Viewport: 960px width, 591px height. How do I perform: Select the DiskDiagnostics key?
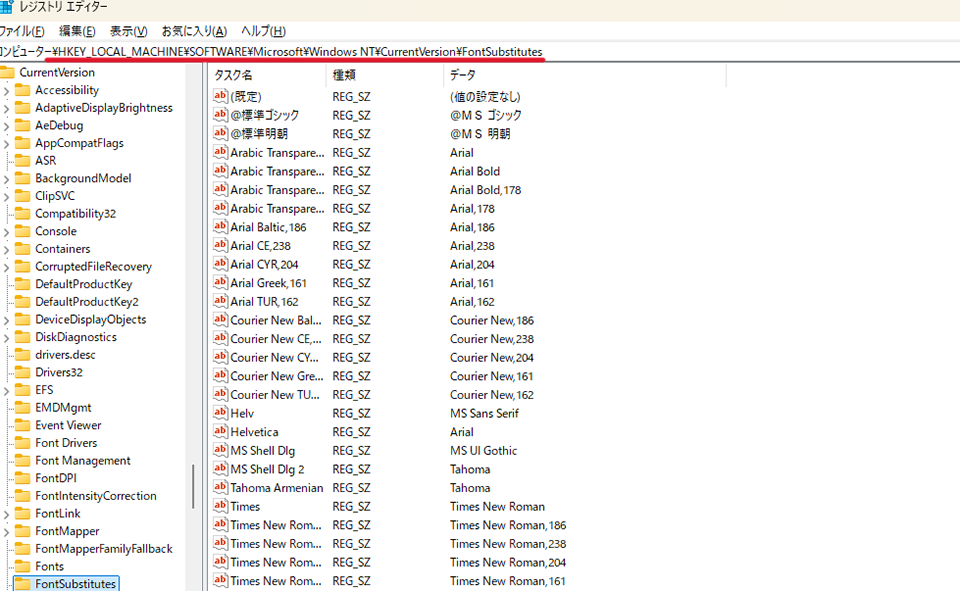pyautogui.click(x=75, y=337)
